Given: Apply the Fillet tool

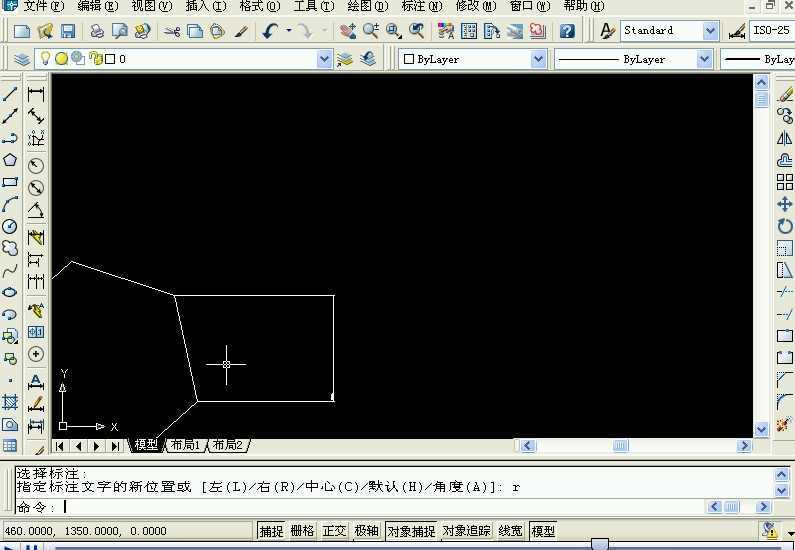Looking at the screenshot, I should pyautogui.click(x=785, y=401).
